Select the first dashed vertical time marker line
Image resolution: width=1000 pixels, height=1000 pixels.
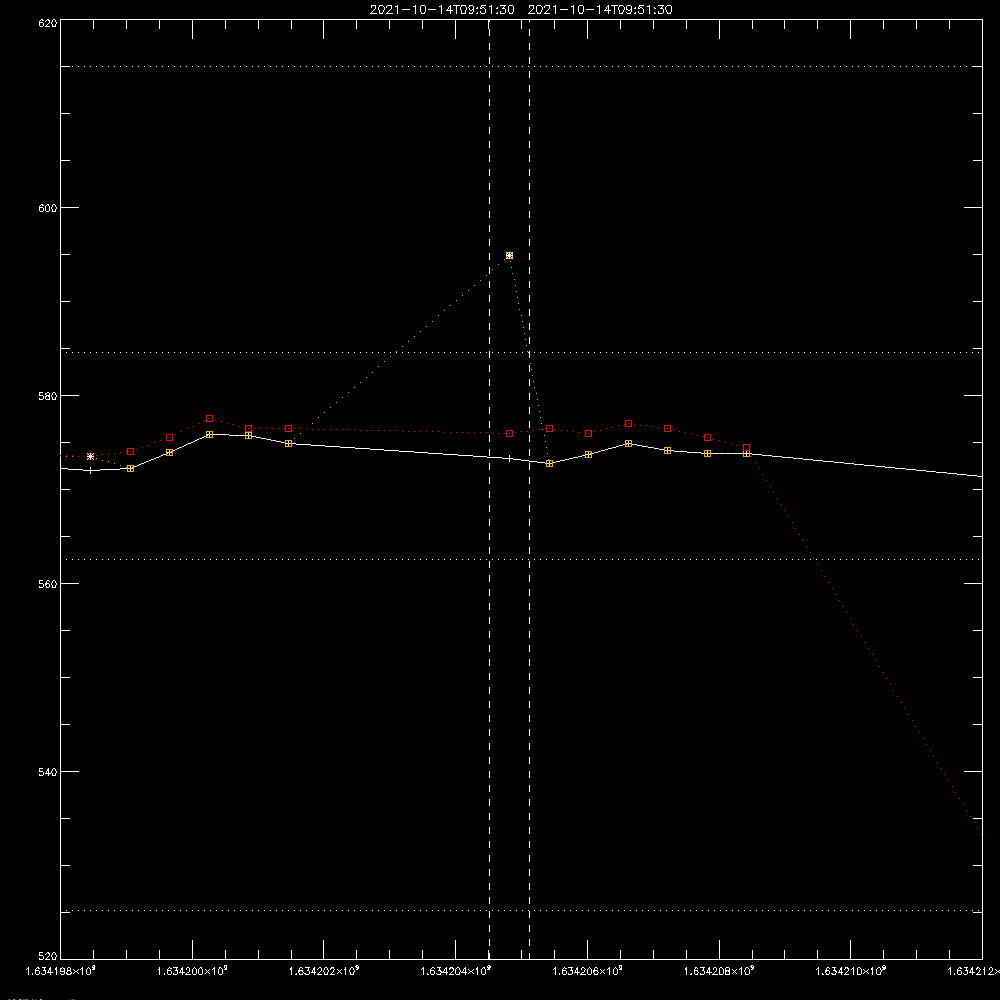(x=489, y=489)
